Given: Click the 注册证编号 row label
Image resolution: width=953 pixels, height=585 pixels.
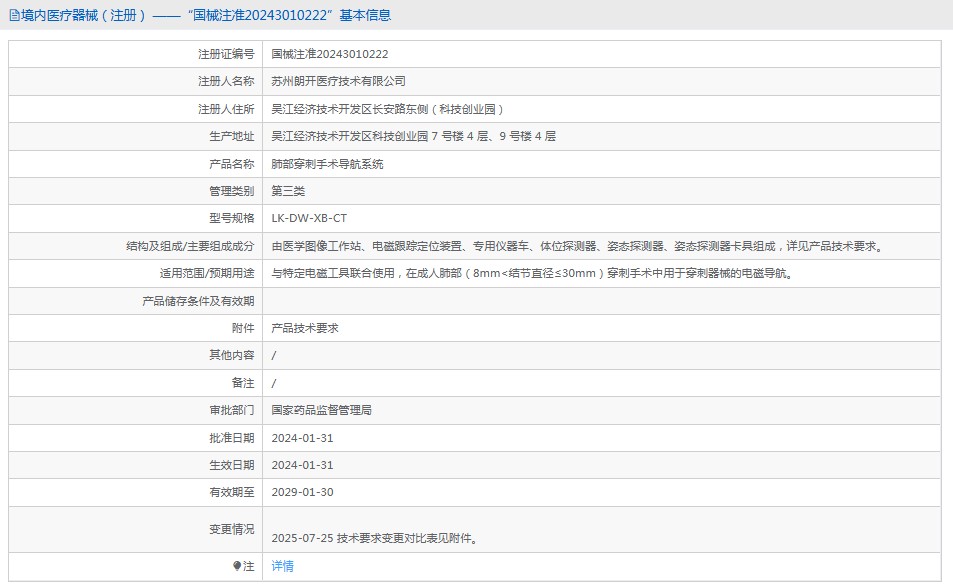Looking at the screenshot, I should coord(226,54).
